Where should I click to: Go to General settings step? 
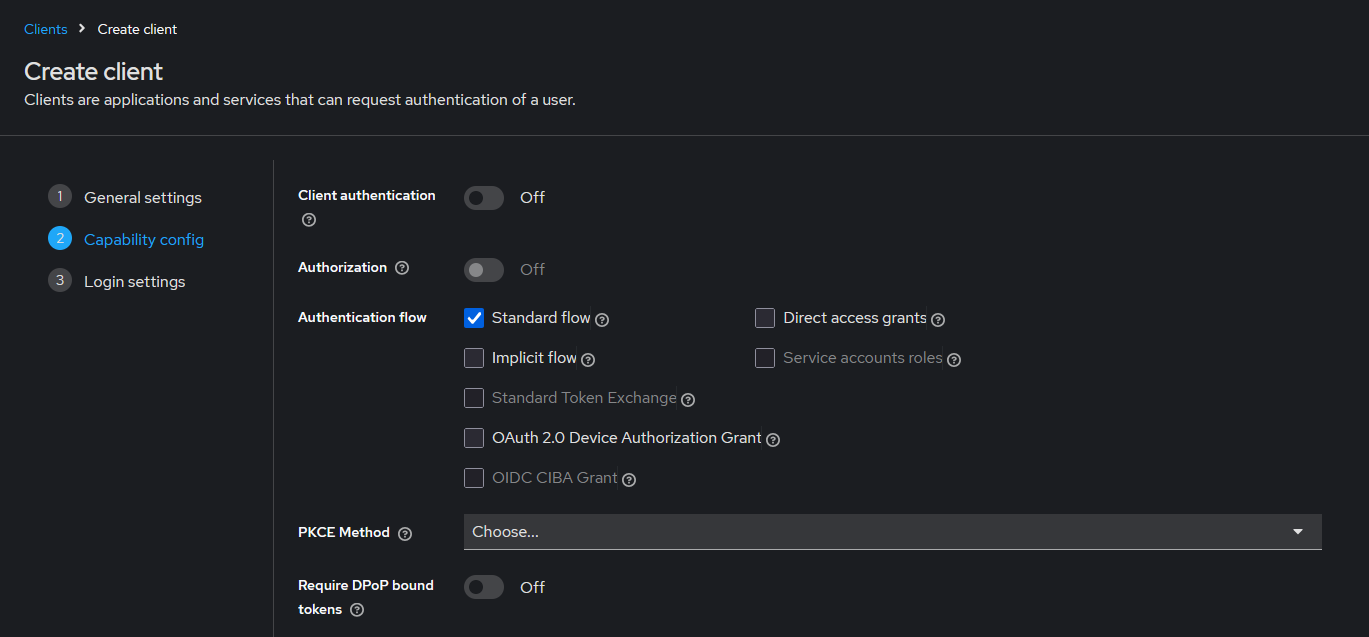(142, 198)
